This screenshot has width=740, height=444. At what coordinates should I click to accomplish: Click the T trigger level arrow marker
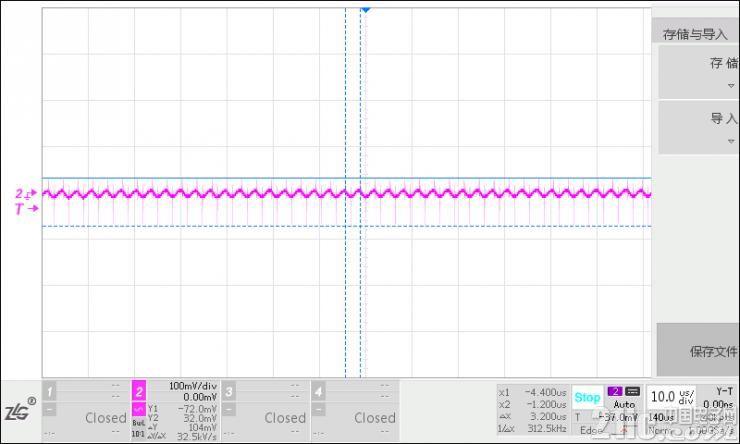click(26, 209)
